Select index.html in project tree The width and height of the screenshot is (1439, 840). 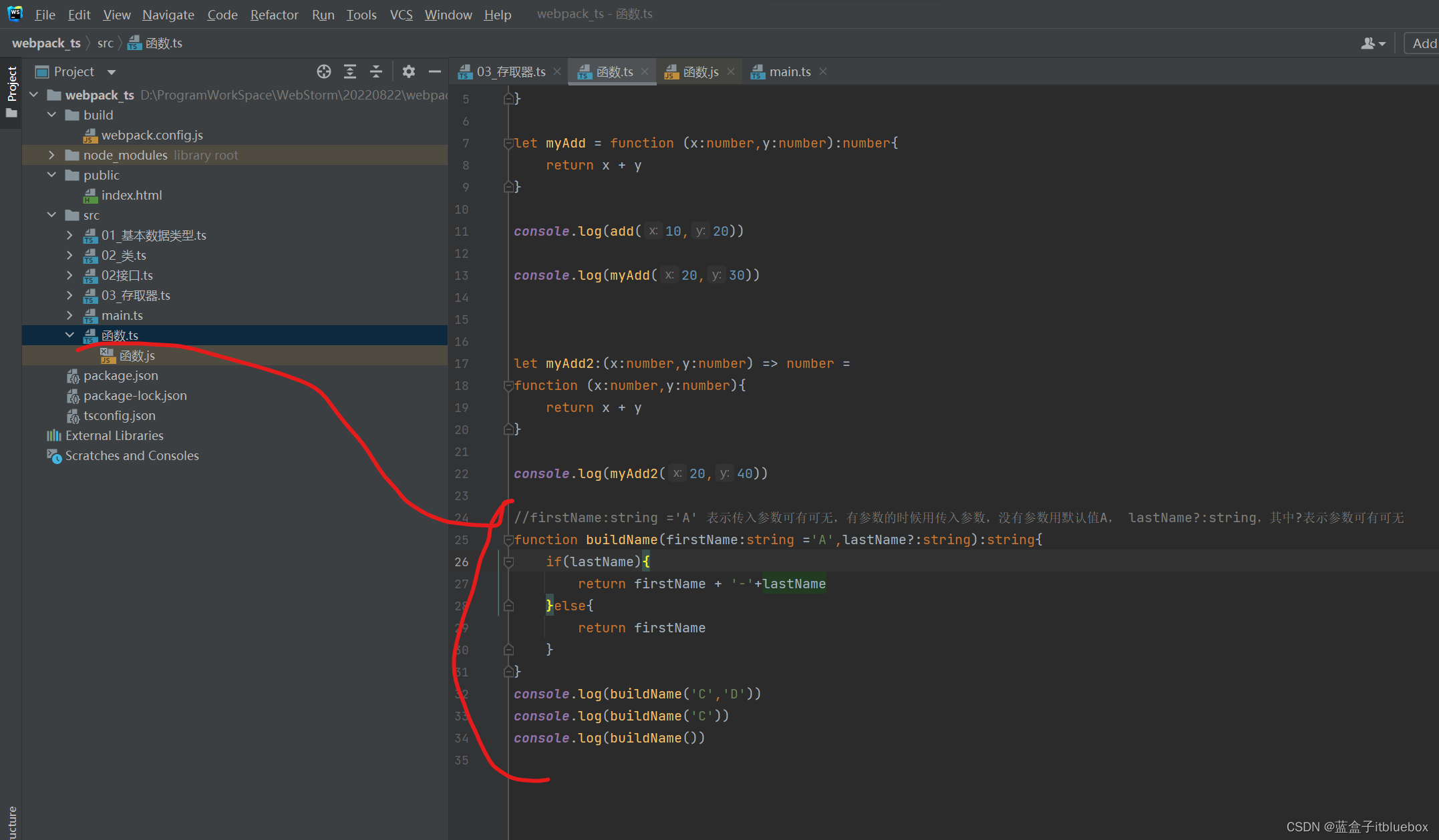(132, 195)
